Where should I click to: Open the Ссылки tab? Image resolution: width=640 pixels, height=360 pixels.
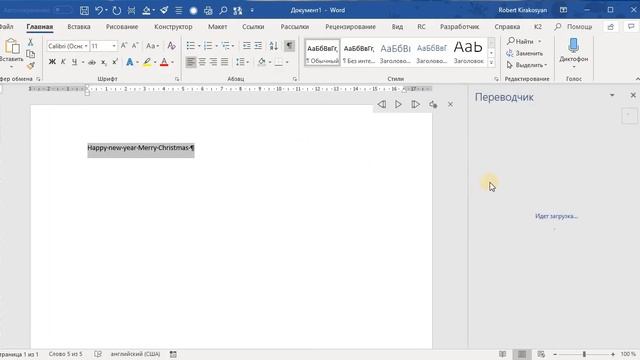[x=253, y=27]
